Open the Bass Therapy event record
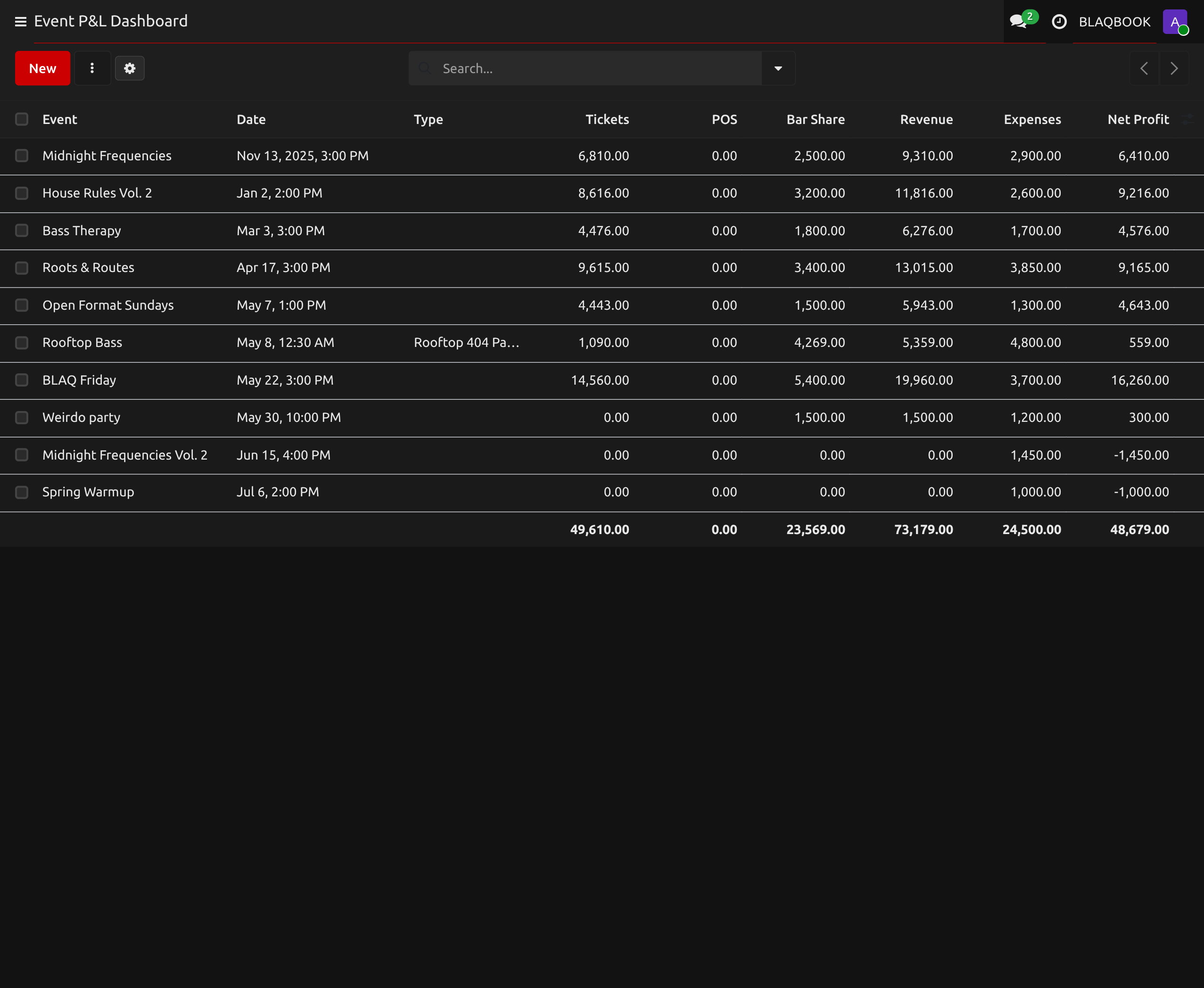The width and height of the screenshot is (1204, 988). click(82, 231)
